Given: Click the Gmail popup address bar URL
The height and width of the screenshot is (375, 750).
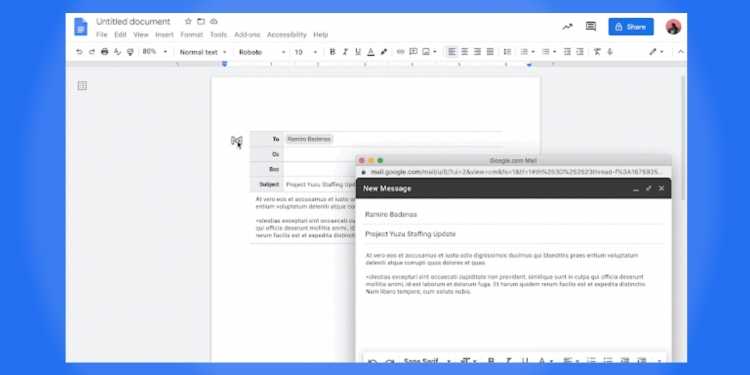Looking at the screenshot, I should (517, 172).
